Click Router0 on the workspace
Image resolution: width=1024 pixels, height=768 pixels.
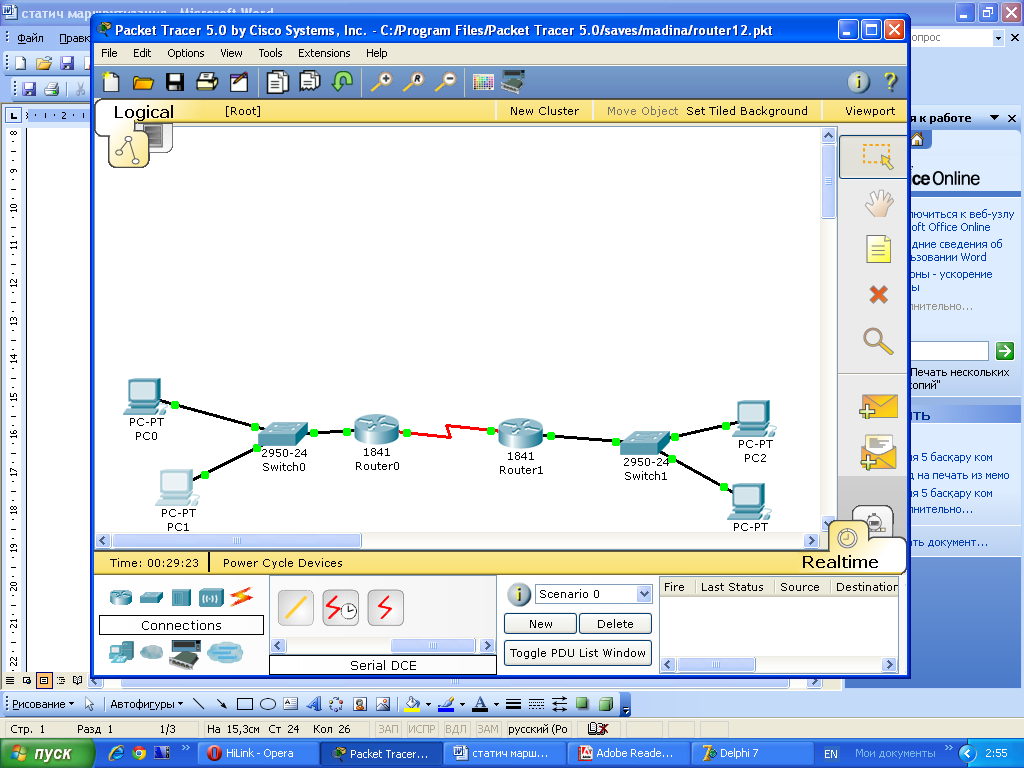click(377, 429)
